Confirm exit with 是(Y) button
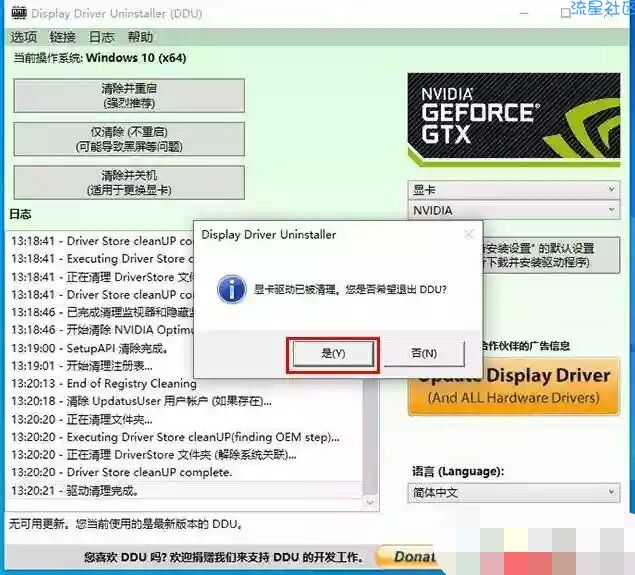The width and height of the screenshot is (635, 575). point(333,354)
